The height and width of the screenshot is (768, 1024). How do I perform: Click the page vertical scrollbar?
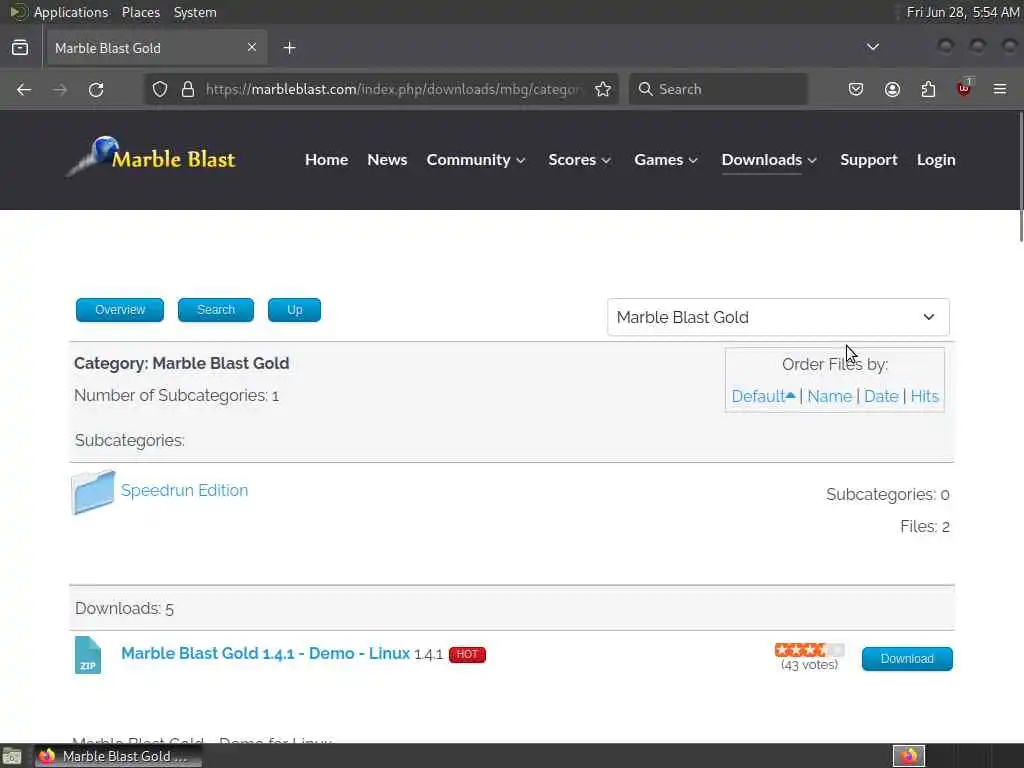coord(1021,176)
